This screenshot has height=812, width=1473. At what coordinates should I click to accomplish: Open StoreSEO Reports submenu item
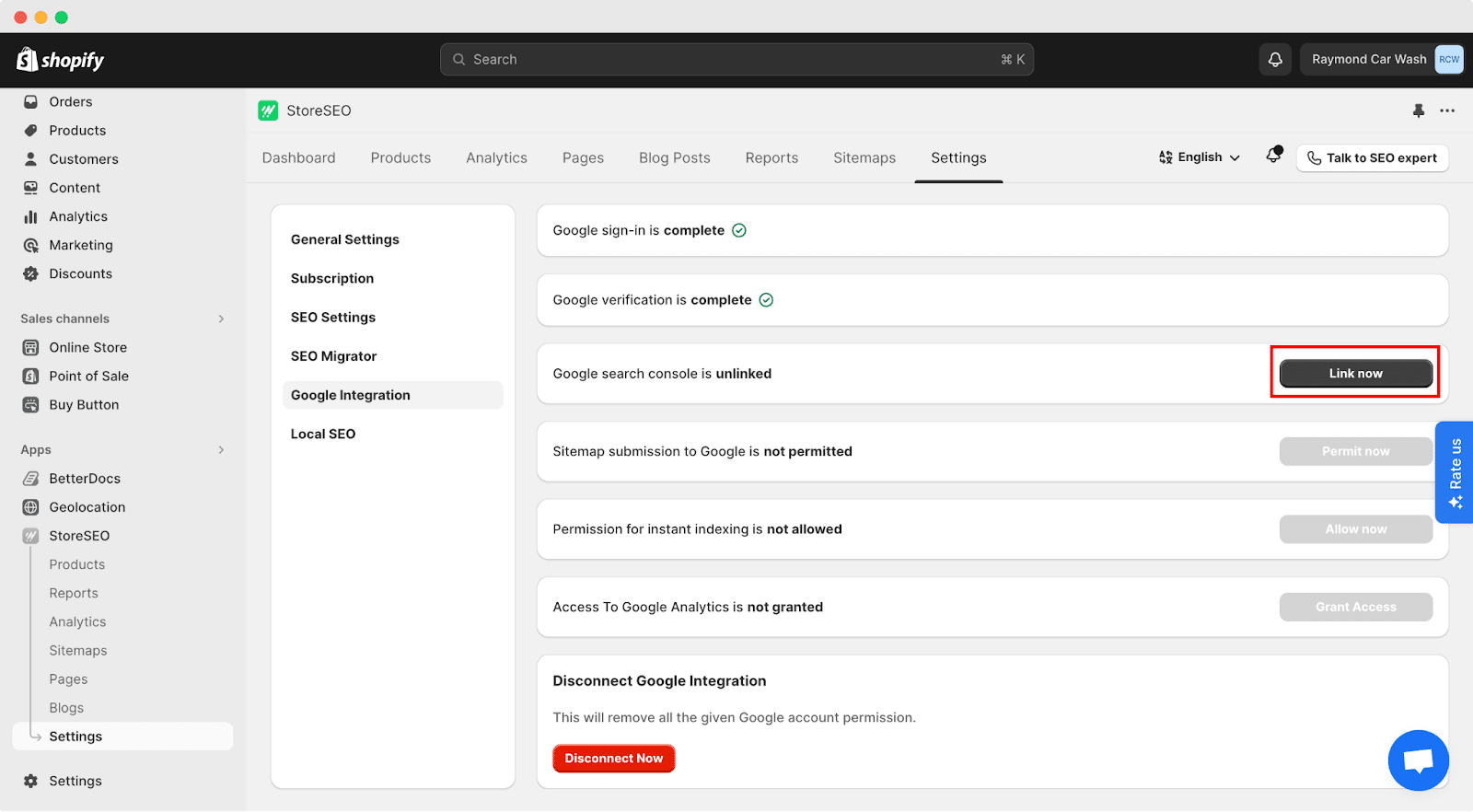(74, 593)
